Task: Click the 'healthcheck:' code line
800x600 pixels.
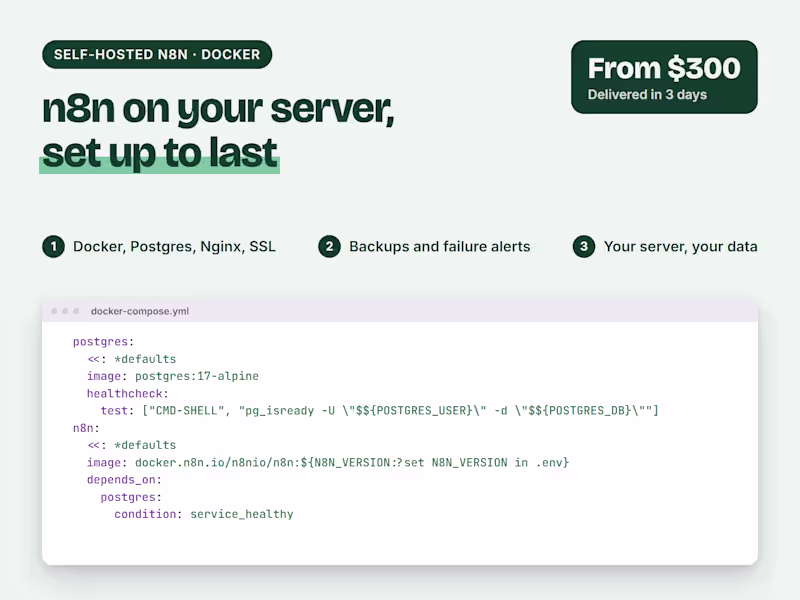Action: click(x=128, y=394)
